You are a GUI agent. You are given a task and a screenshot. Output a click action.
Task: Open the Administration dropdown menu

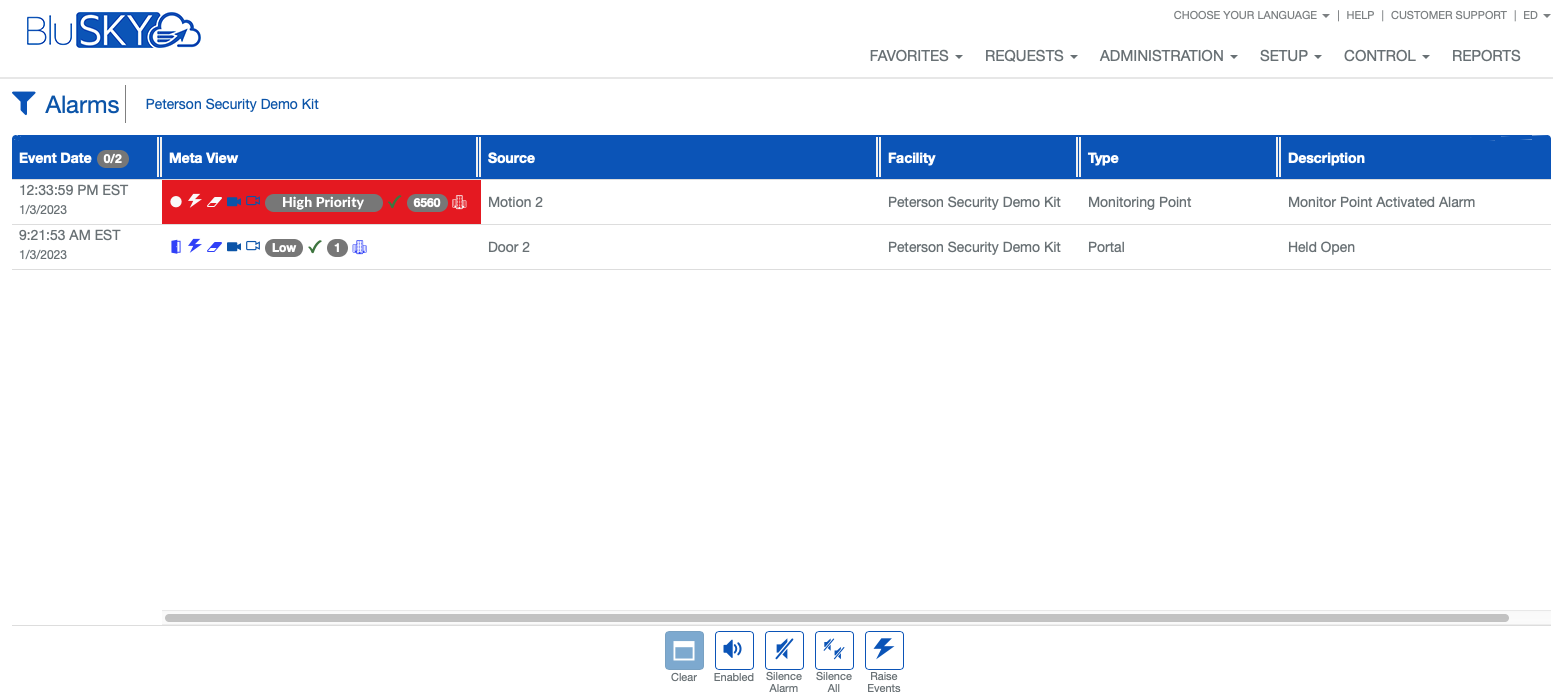(1168, 56)
